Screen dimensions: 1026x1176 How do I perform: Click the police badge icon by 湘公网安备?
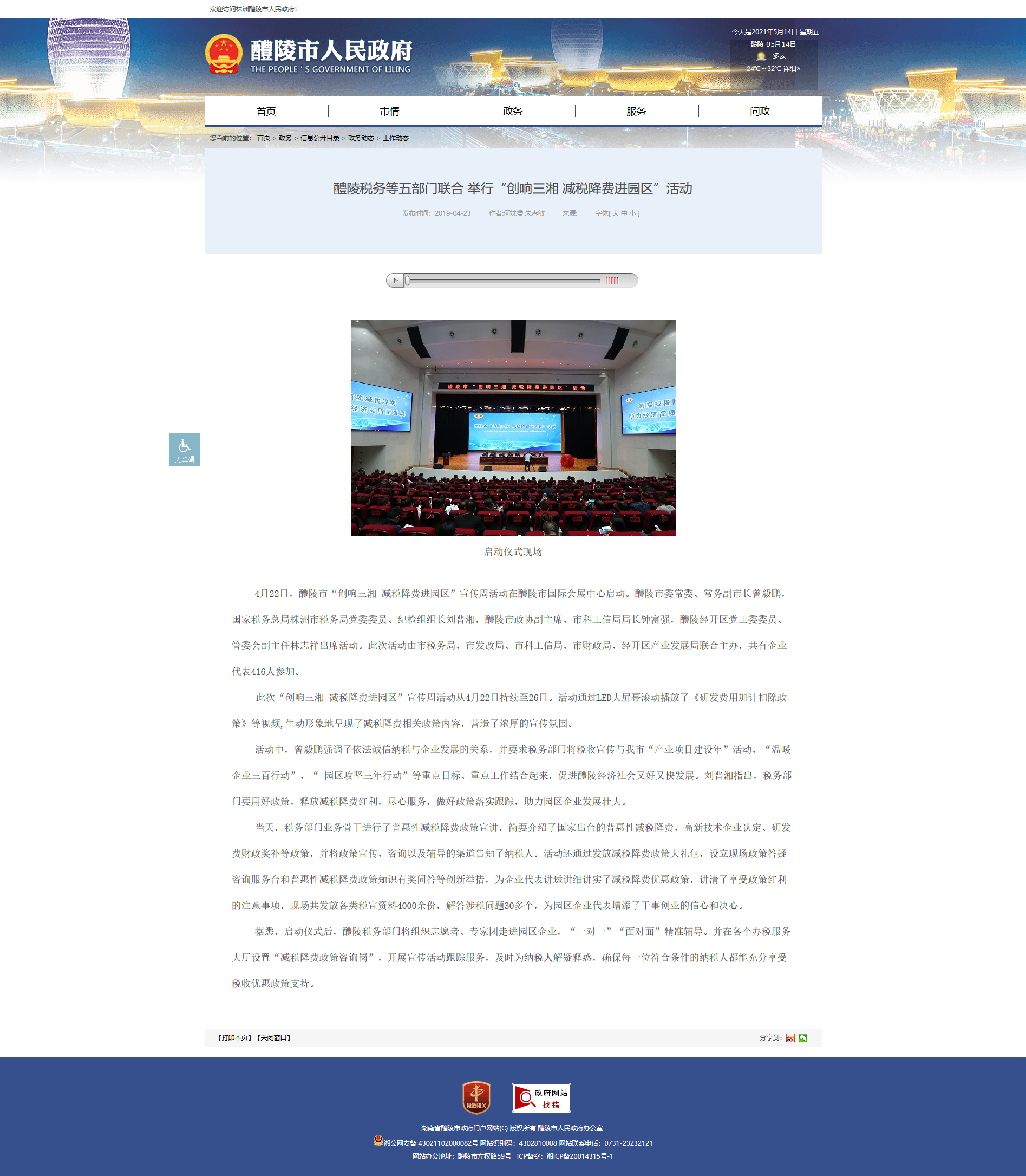tap(378, 1140)
